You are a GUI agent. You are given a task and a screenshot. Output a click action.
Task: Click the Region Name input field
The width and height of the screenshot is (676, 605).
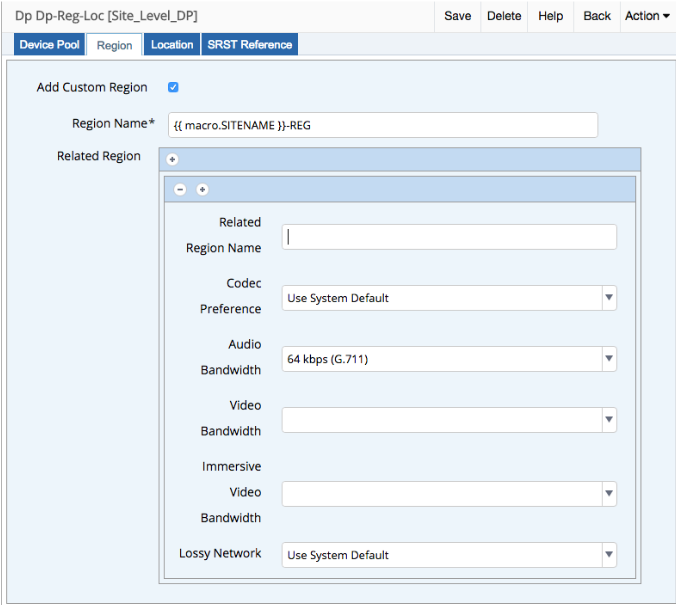[x=383, y=124]
